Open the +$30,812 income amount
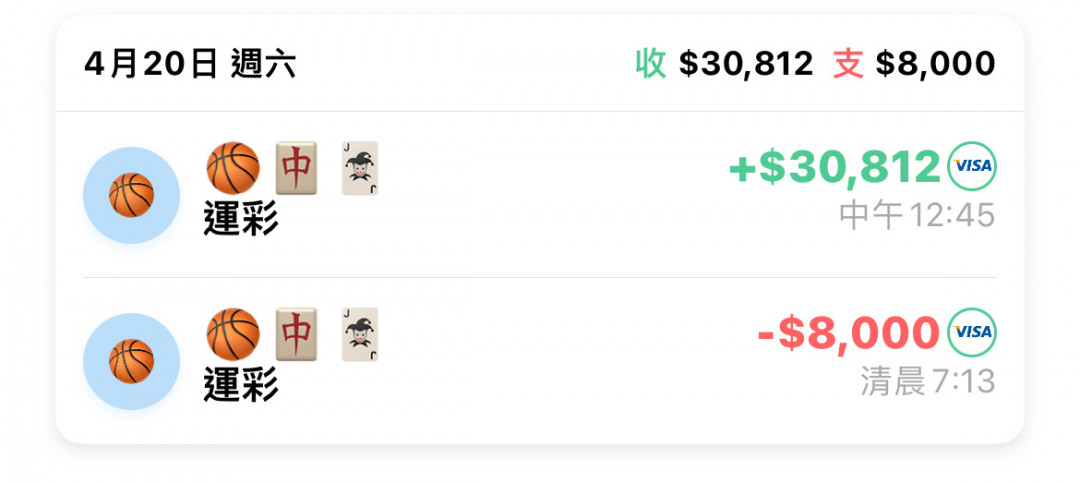This screenshot has height=483, width=1080. (835, 167)
